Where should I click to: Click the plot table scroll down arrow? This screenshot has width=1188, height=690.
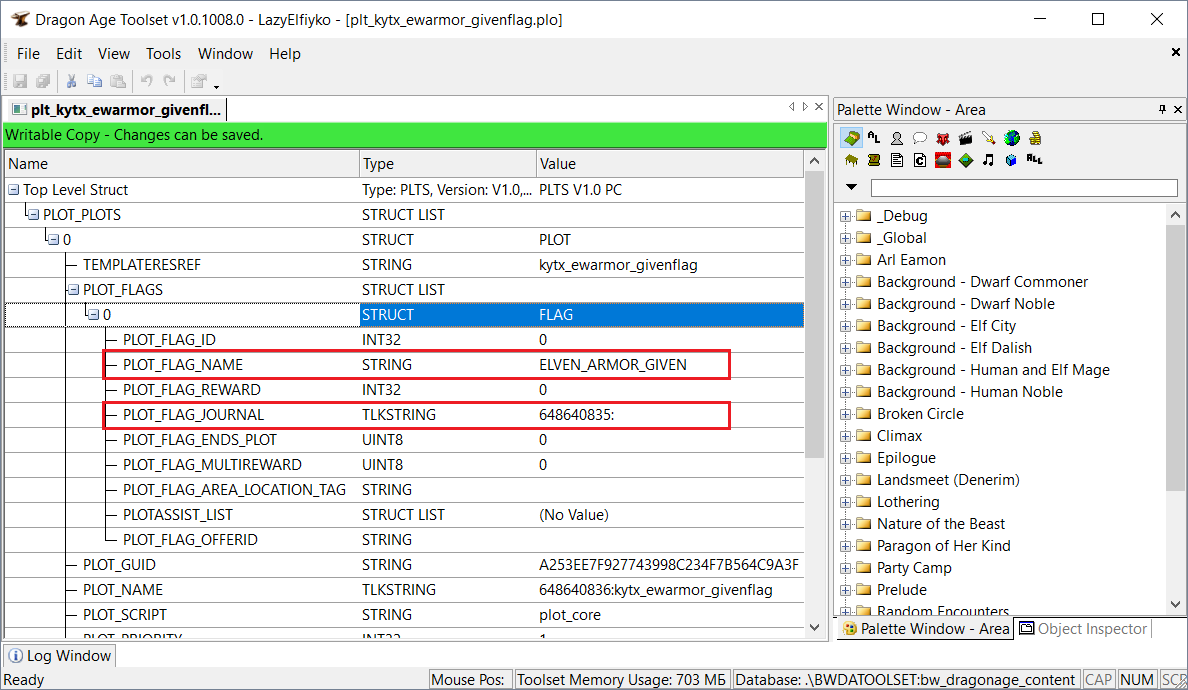click(814, 627)
